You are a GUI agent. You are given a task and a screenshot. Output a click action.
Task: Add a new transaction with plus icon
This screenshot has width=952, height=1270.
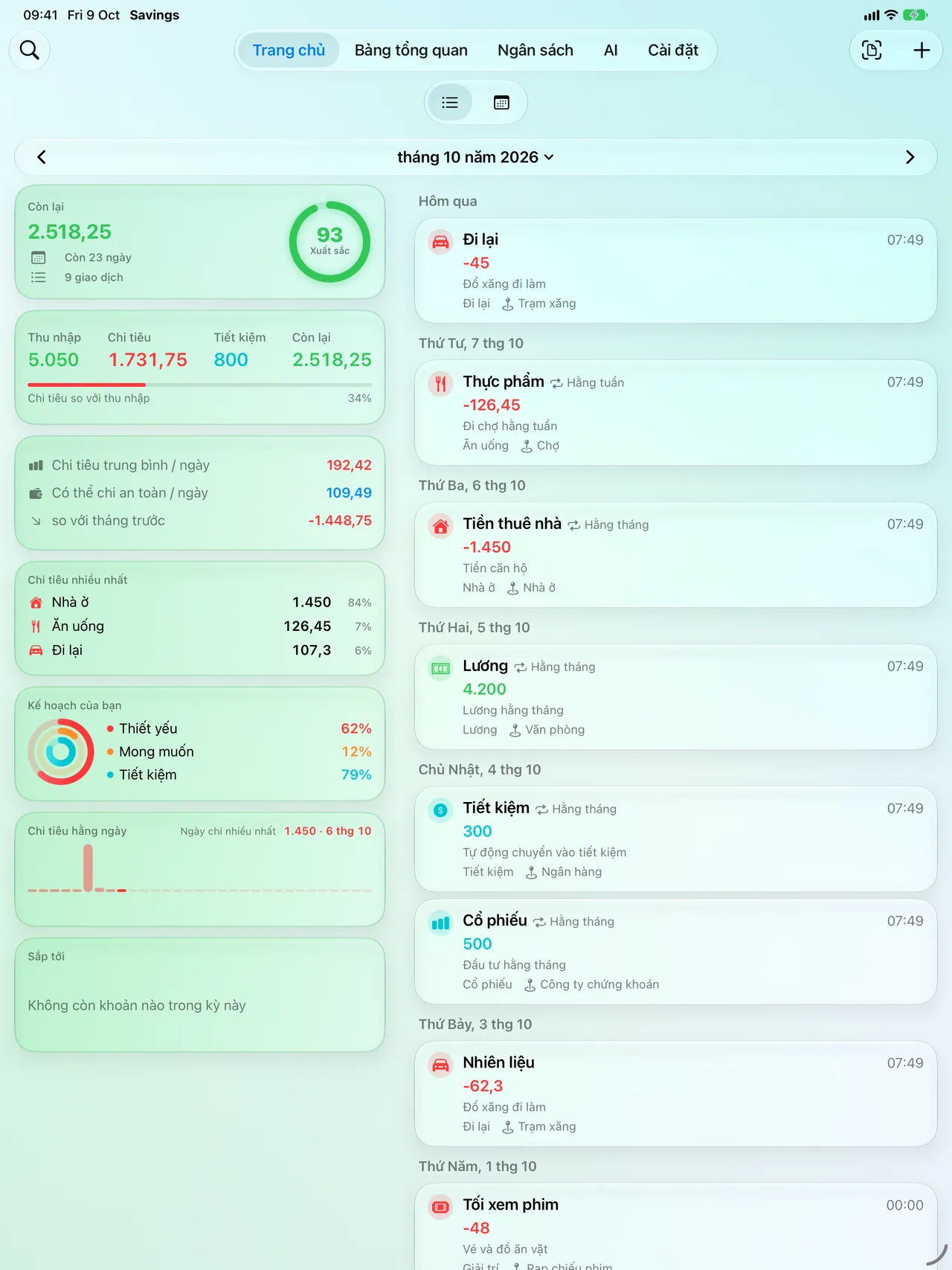922,50
